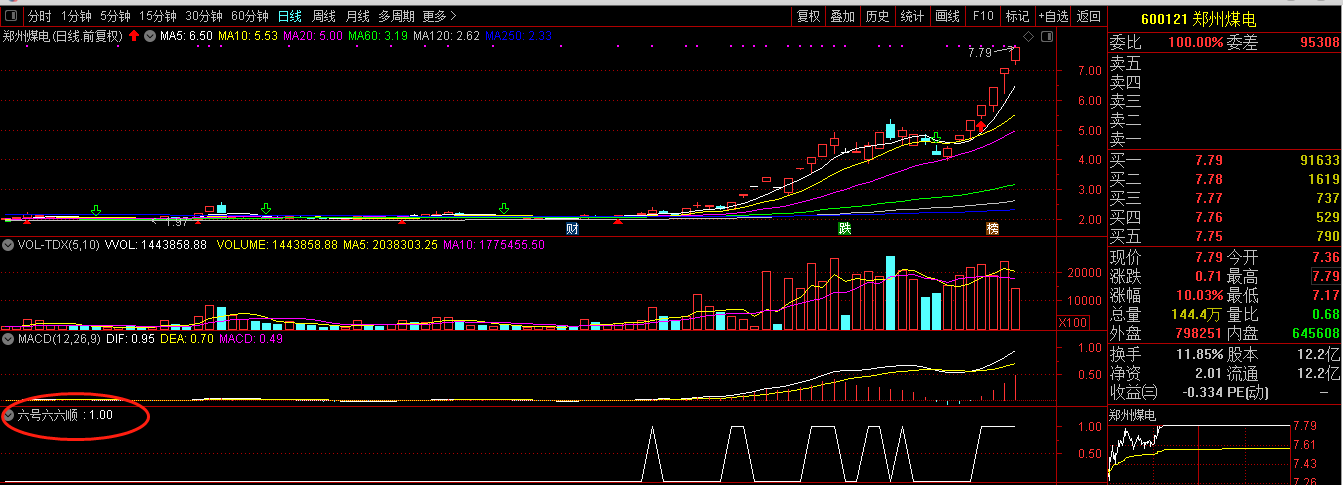Toggle the left sidebar panel icon
1343x485 pixels.
[x=10, y=16]
